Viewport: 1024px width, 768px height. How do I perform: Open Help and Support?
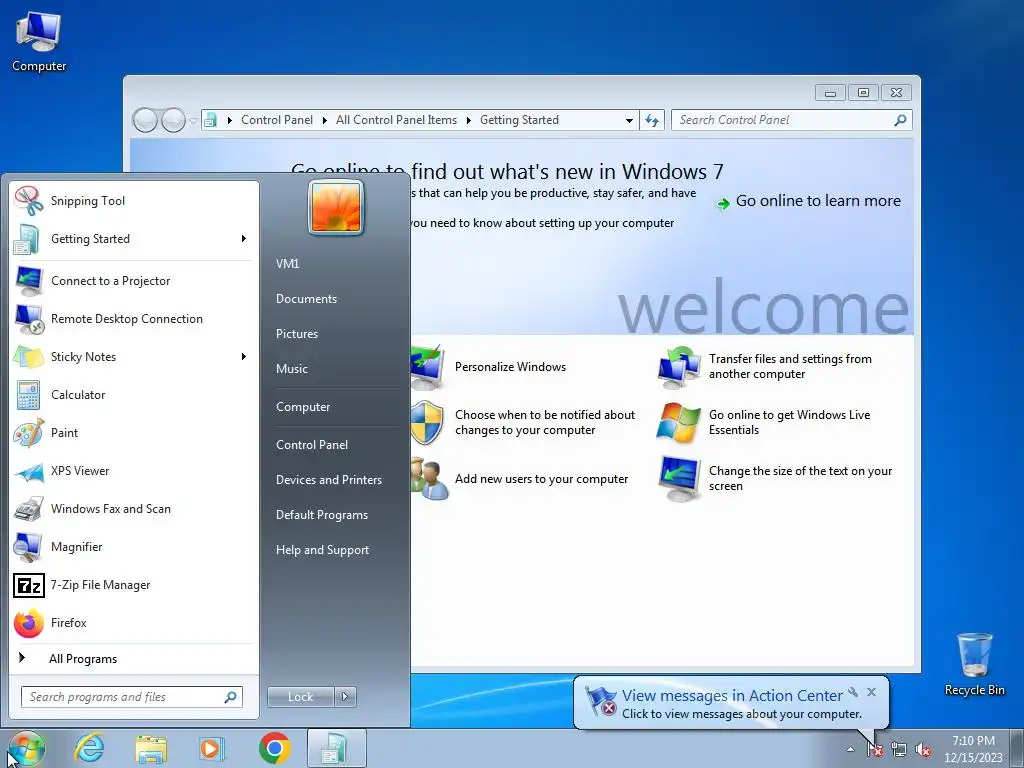(323, 550)
